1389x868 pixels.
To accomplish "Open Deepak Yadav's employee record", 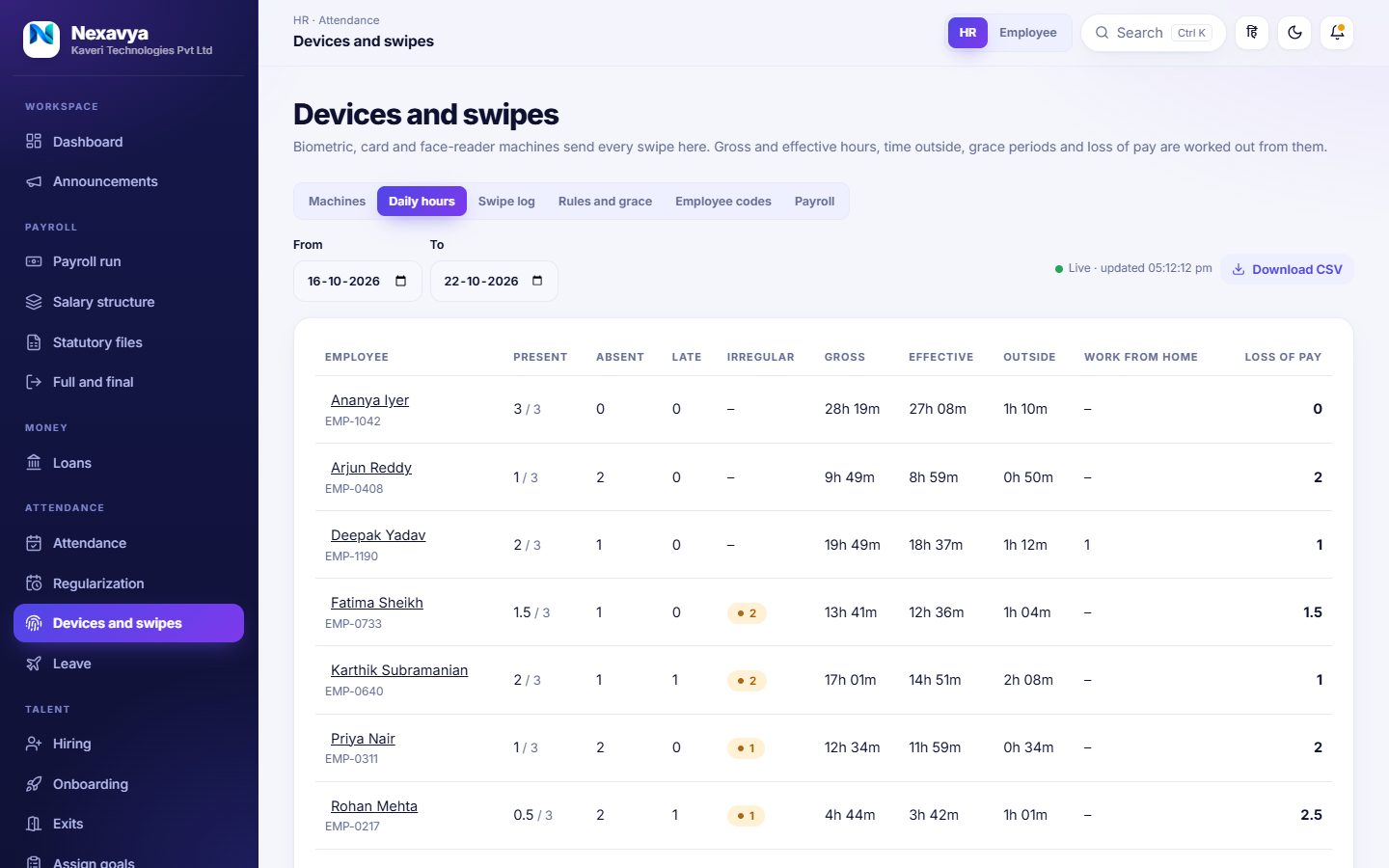I will click(x=378, y=535).
